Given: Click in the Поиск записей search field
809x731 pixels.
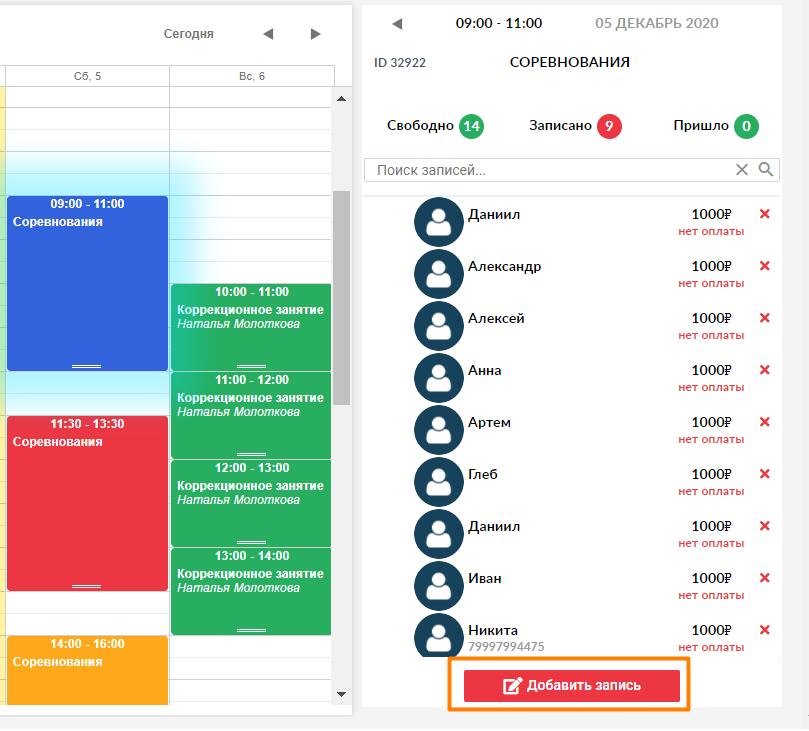Looking at the screenshot, I should click(x=550, y=170).
